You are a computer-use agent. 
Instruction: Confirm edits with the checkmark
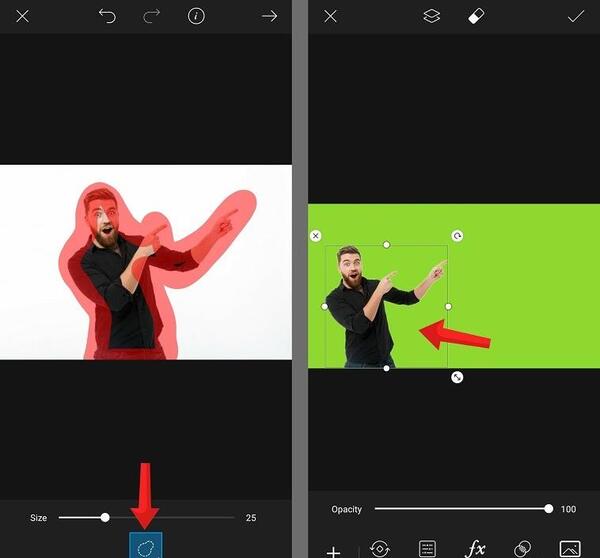(x=576, y=16)
